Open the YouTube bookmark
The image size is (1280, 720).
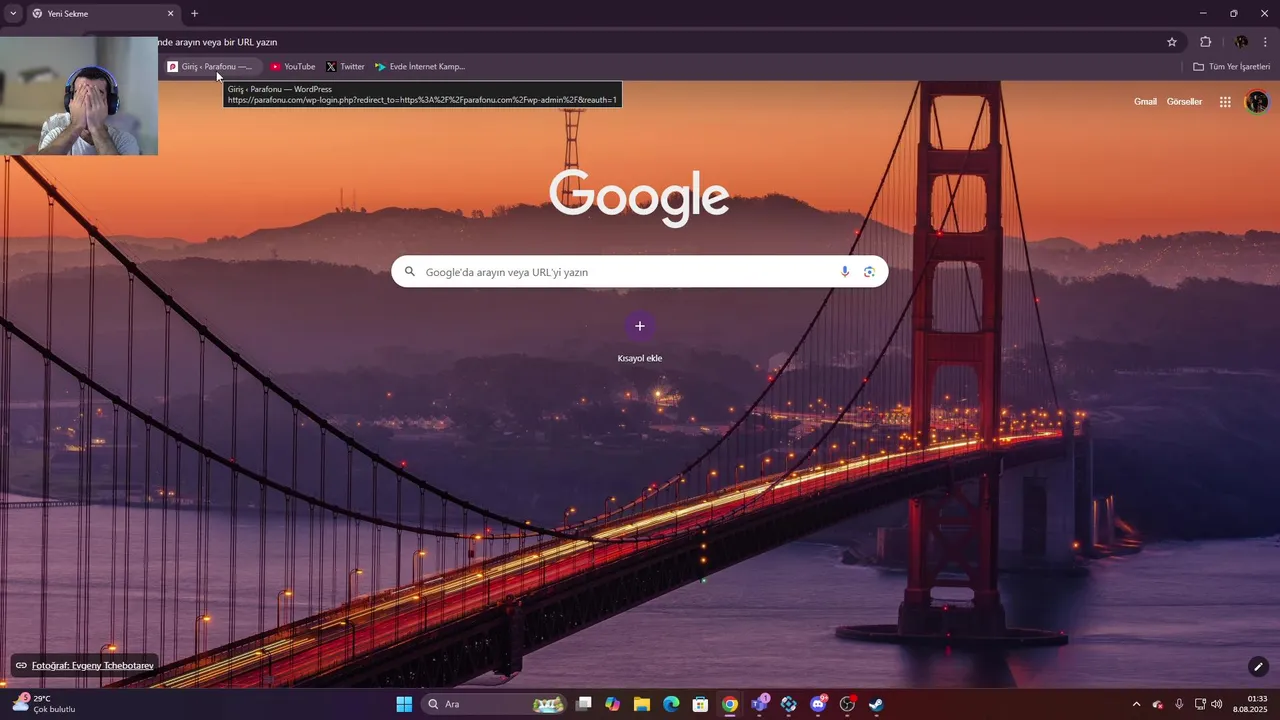click(292, 67)
